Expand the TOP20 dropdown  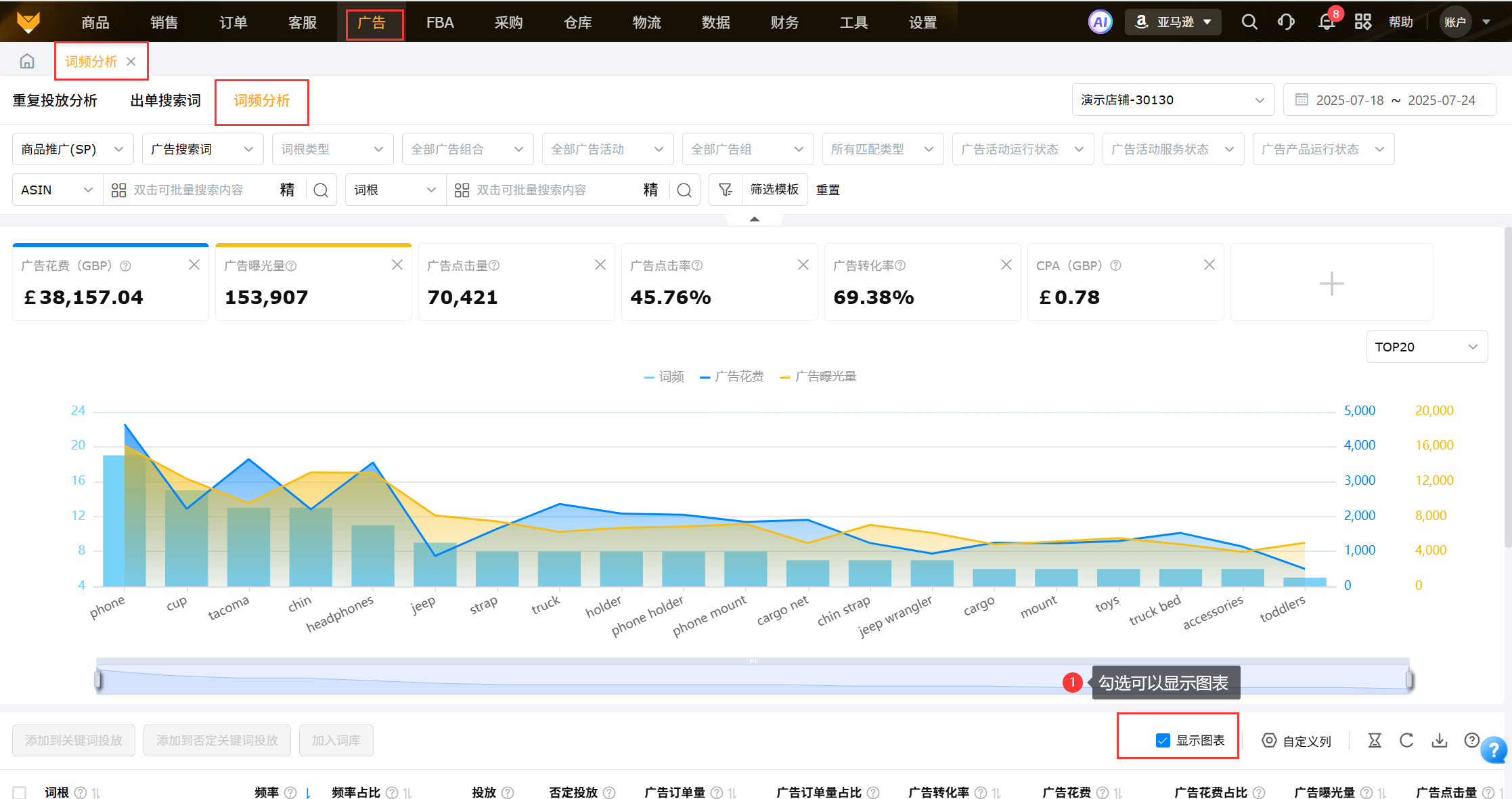(x=1426, y=347)
